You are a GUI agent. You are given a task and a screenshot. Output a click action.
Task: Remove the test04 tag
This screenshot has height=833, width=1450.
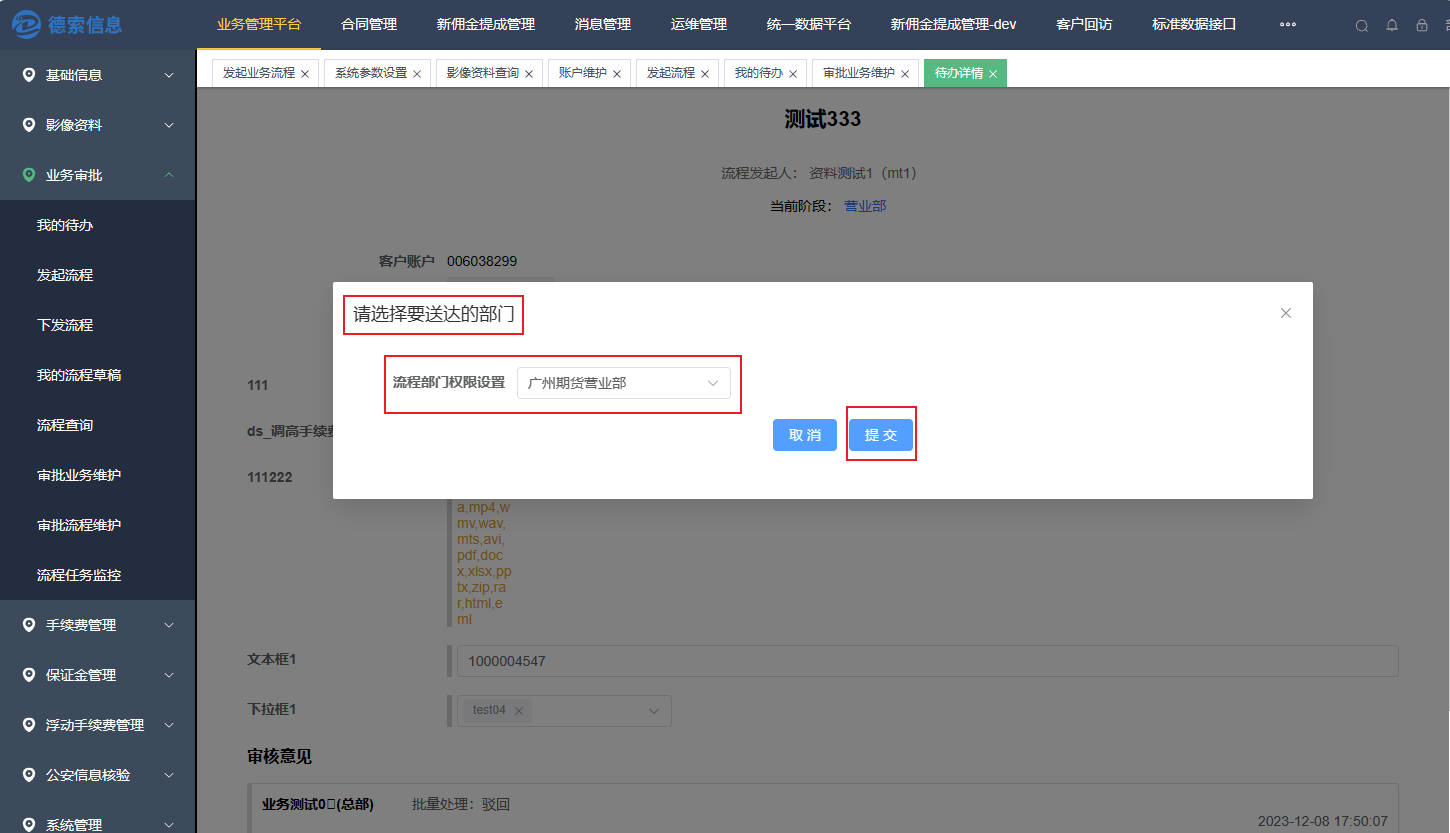point(519,711)
